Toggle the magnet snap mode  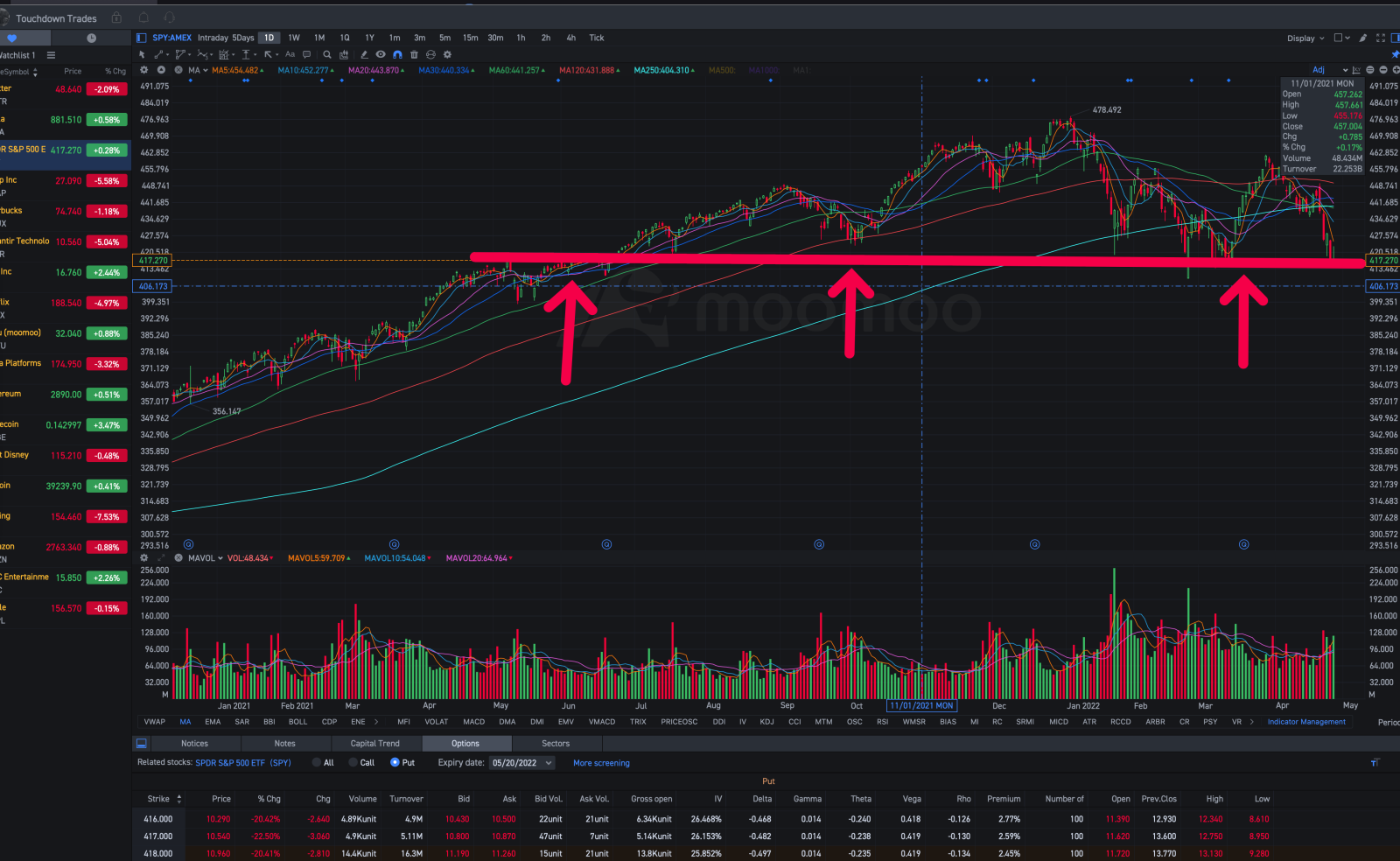[x=397, y=54]
